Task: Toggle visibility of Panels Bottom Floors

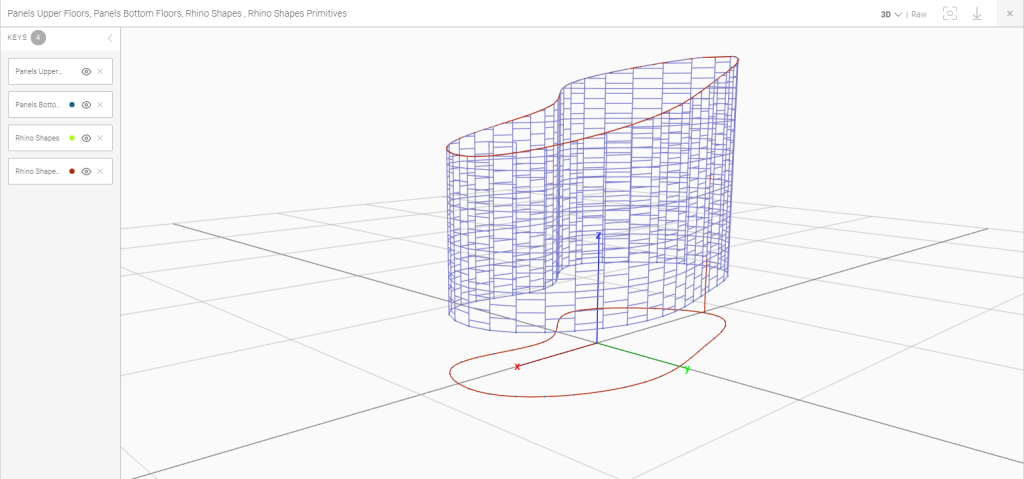Action: 86,105
